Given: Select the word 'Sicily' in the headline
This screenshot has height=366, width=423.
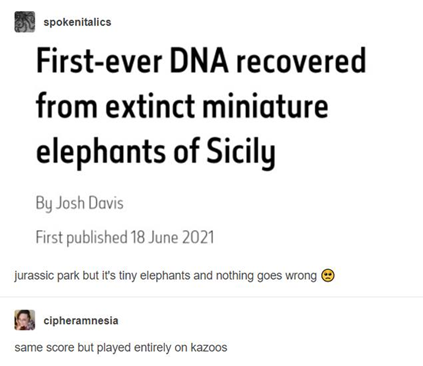Looking at the screenshot, I should [241, 153].
